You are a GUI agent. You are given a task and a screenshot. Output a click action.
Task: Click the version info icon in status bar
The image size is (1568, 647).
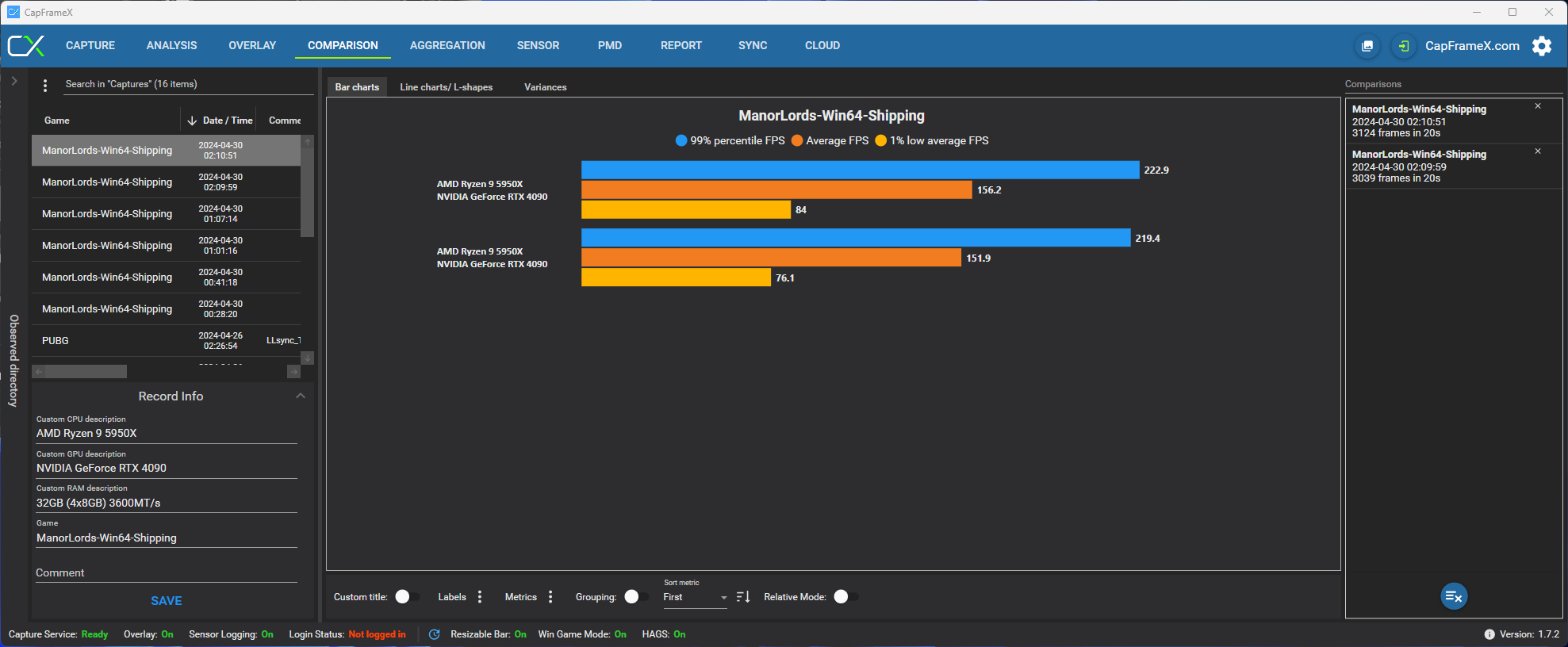1489,634
